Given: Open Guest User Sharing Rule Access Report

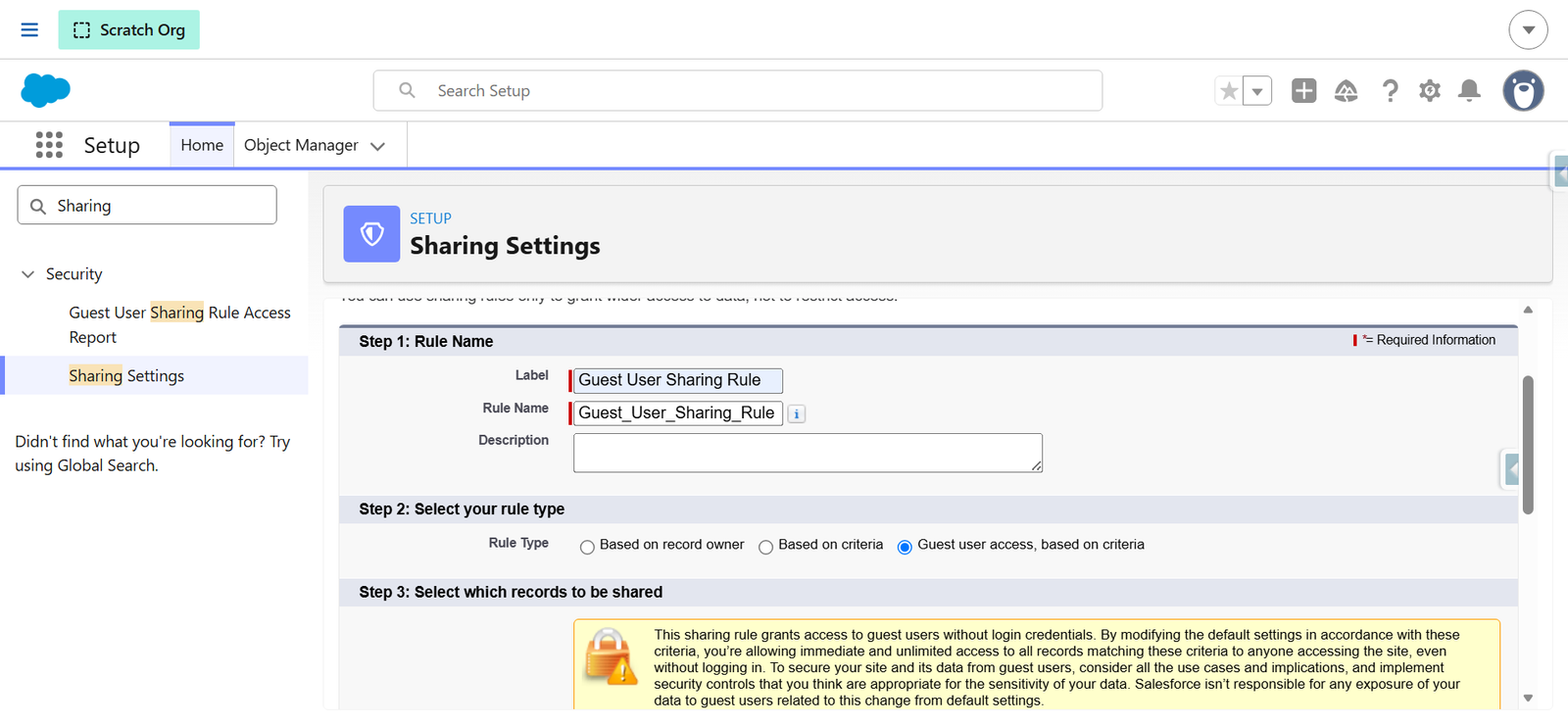Looking at the screenshot, I should coord(179,324).
